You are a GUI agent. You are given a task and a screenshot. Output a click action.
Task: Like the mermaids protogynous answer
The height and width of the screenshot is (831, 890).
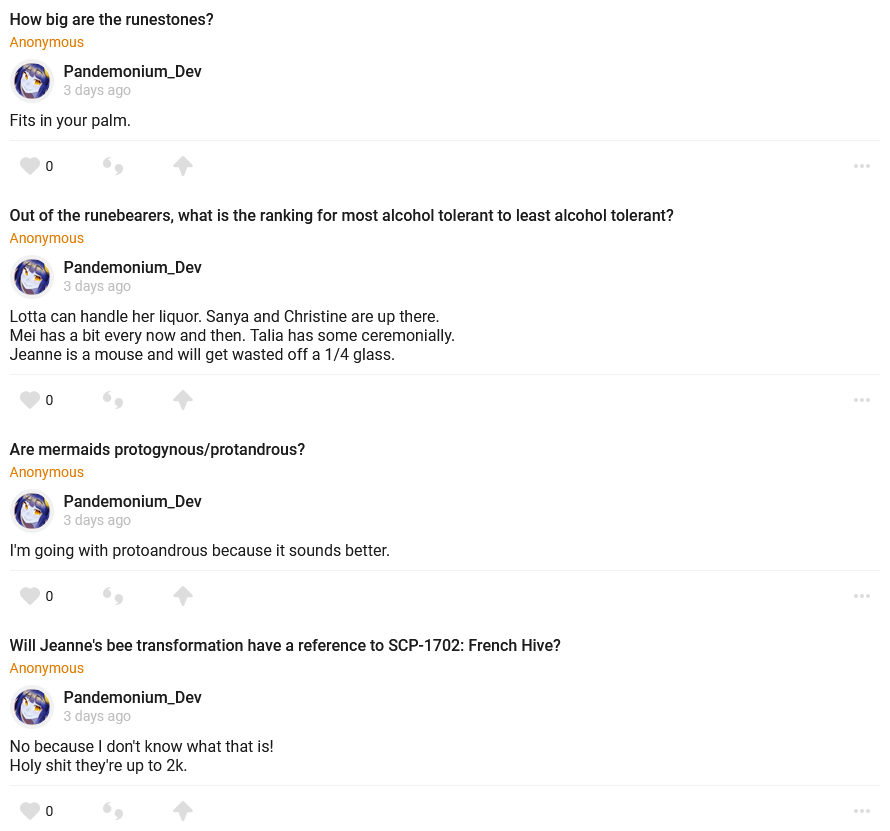pos(30,596)
